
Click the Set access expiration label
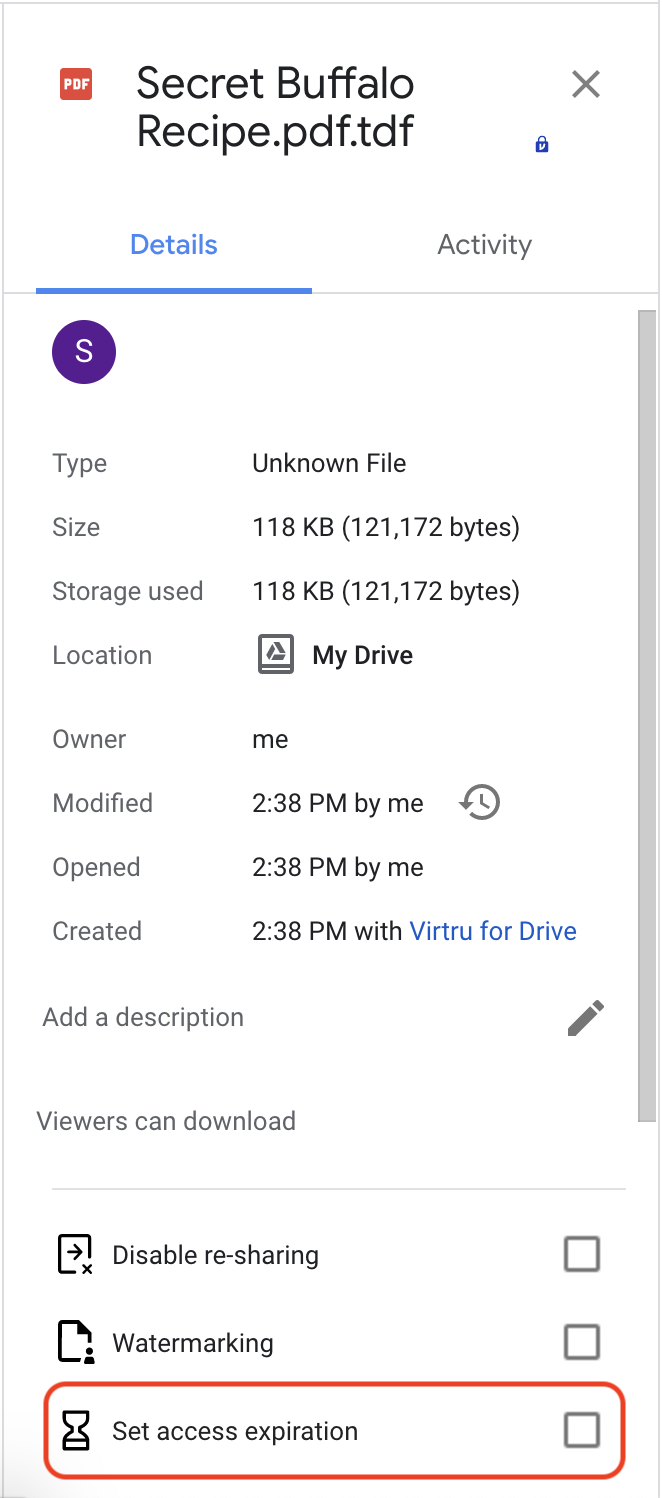point(235,1431)
